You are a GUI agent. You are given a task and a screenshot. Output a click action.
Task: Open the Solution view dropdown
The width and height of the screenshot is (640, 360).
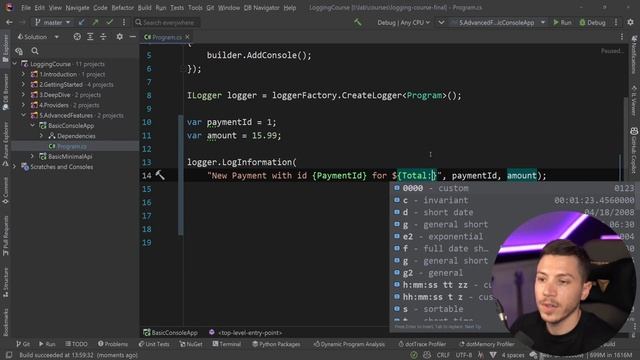click(38, 37)
